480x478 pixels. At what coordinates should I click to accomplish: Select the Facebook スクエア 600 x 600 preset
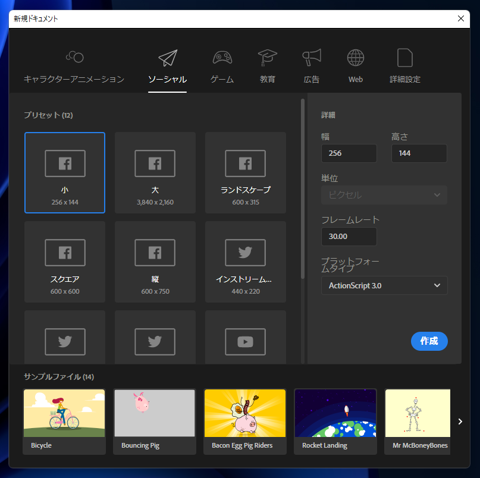pyautogui.click(x=65, y=262)
